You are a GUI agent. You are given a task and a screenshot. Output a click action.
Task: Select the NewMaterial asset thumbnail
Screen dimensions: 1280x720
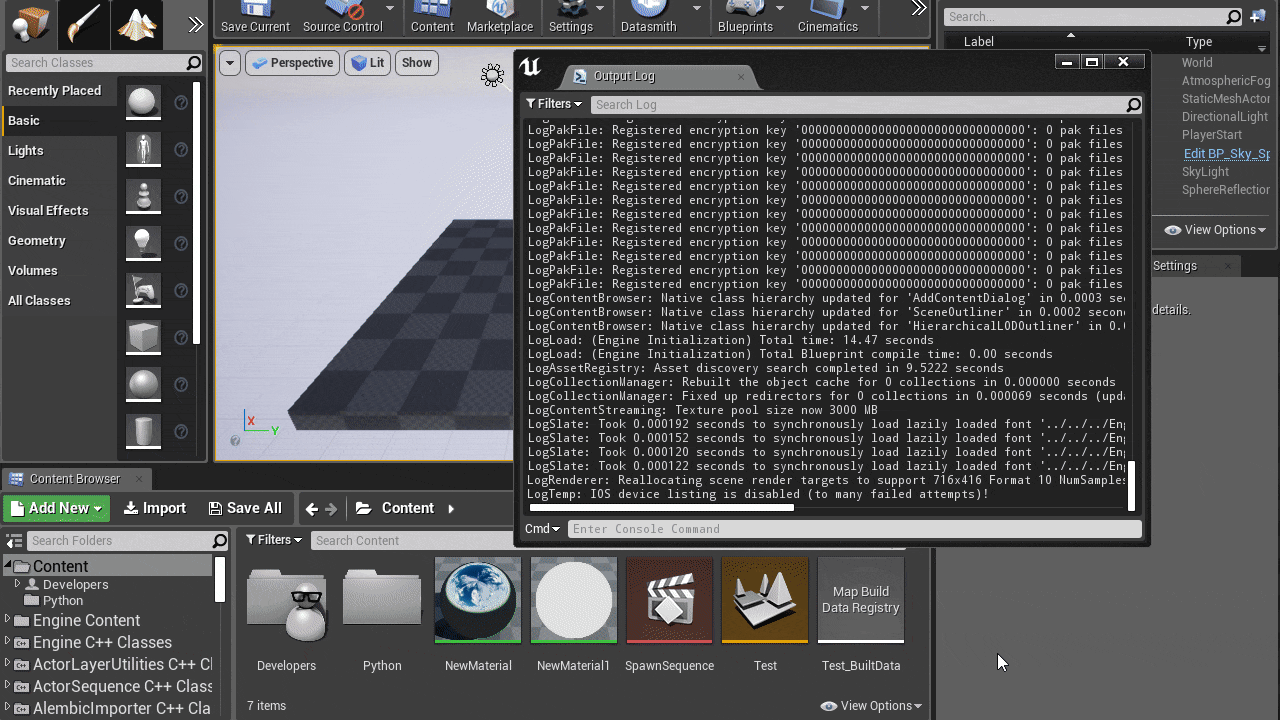pos(478,601)
